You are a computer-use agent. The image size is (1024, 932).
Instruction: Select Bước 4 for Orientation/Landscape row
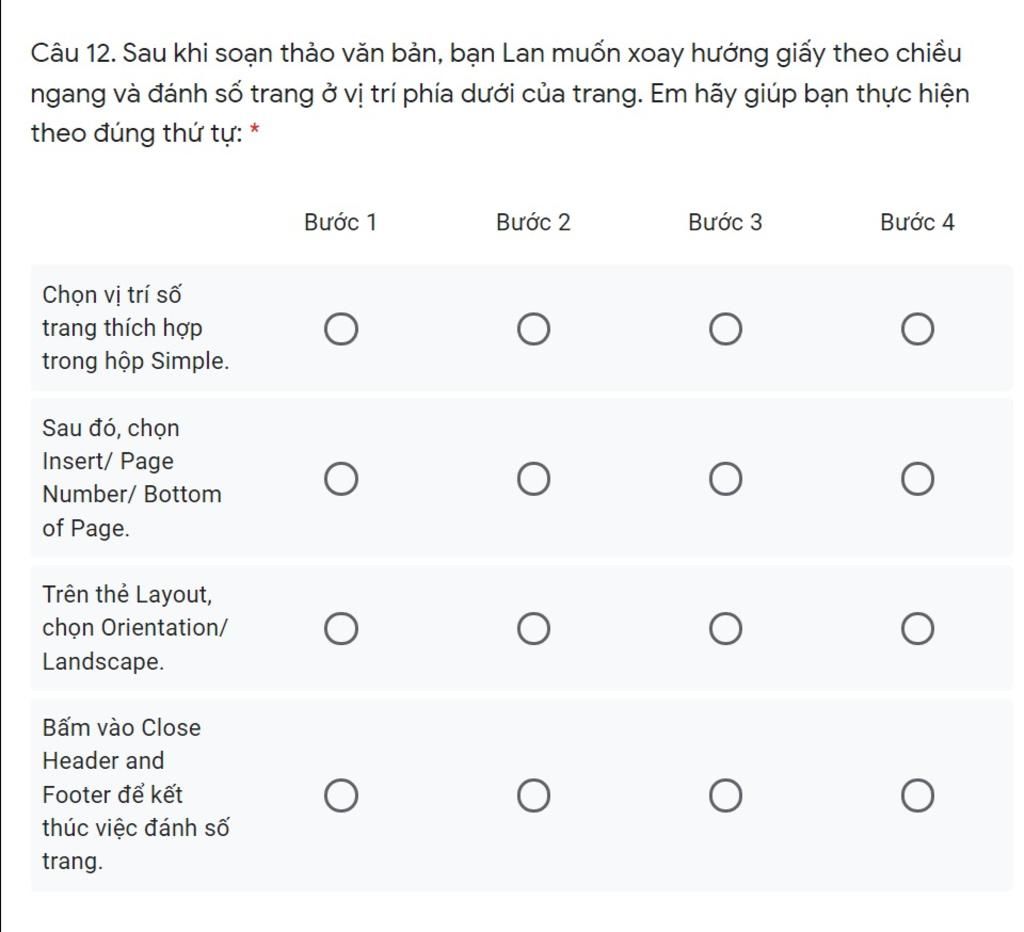(918, 629)
